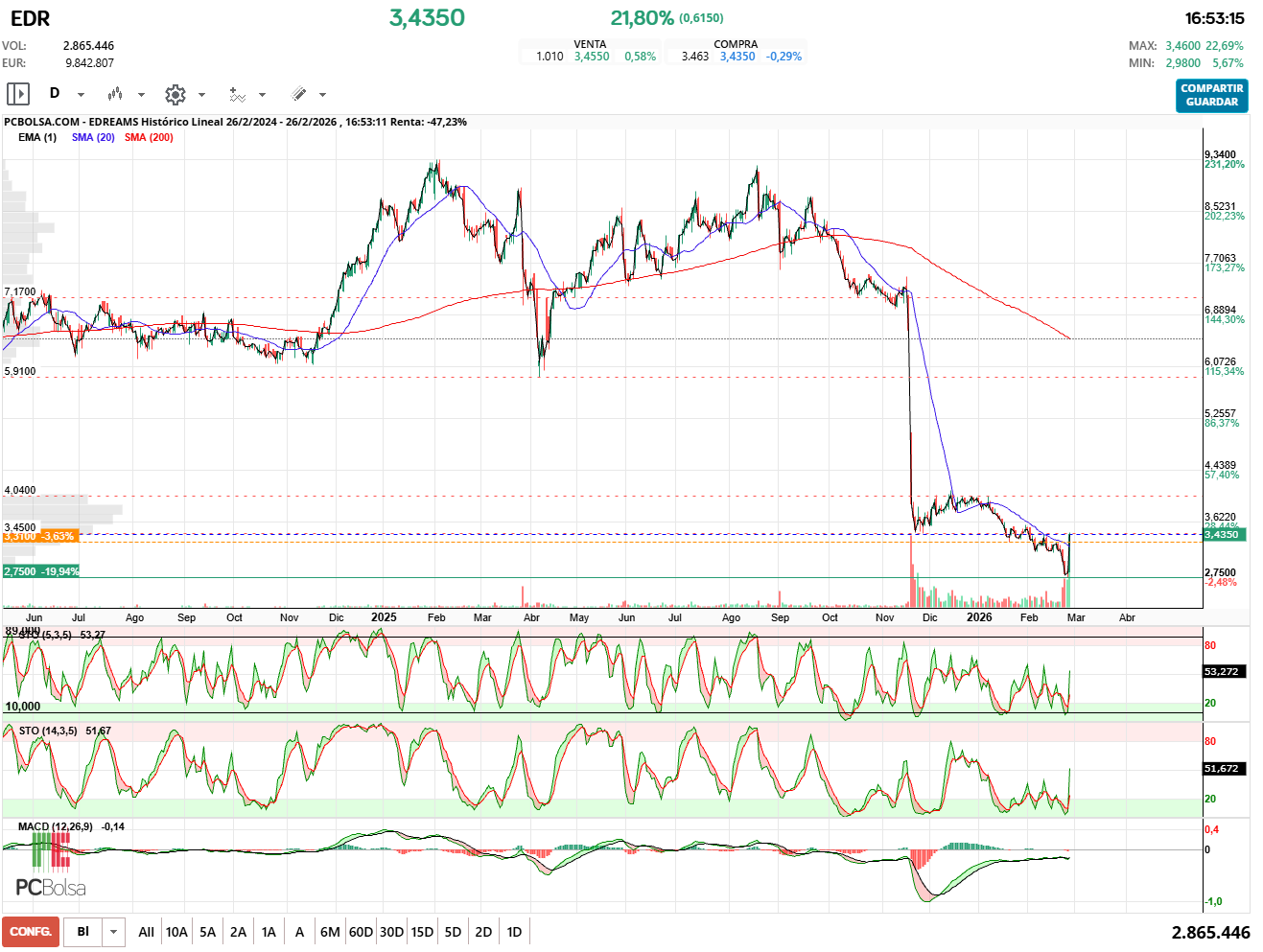
Task: Click the 1D time range option
Action: tap(514, 932)
